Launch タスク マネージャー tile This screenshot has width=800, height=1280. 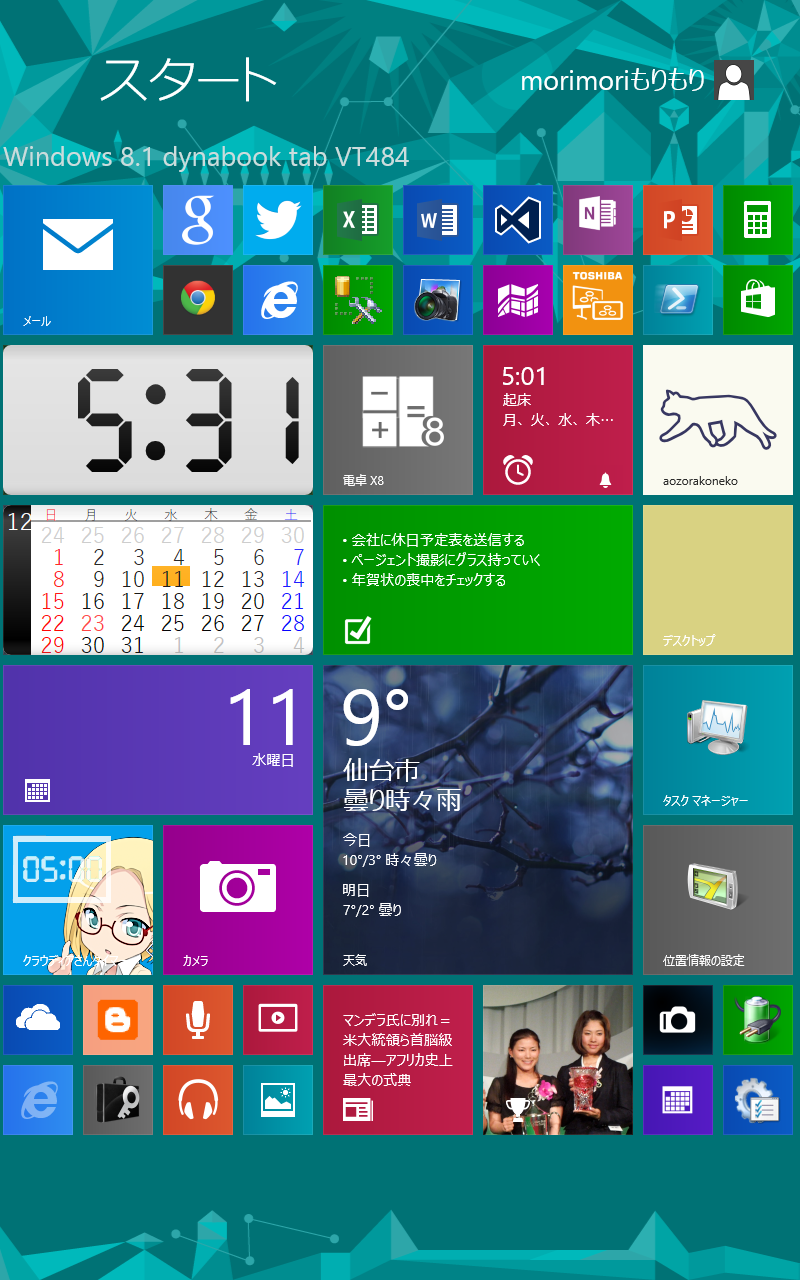(718, 740)
